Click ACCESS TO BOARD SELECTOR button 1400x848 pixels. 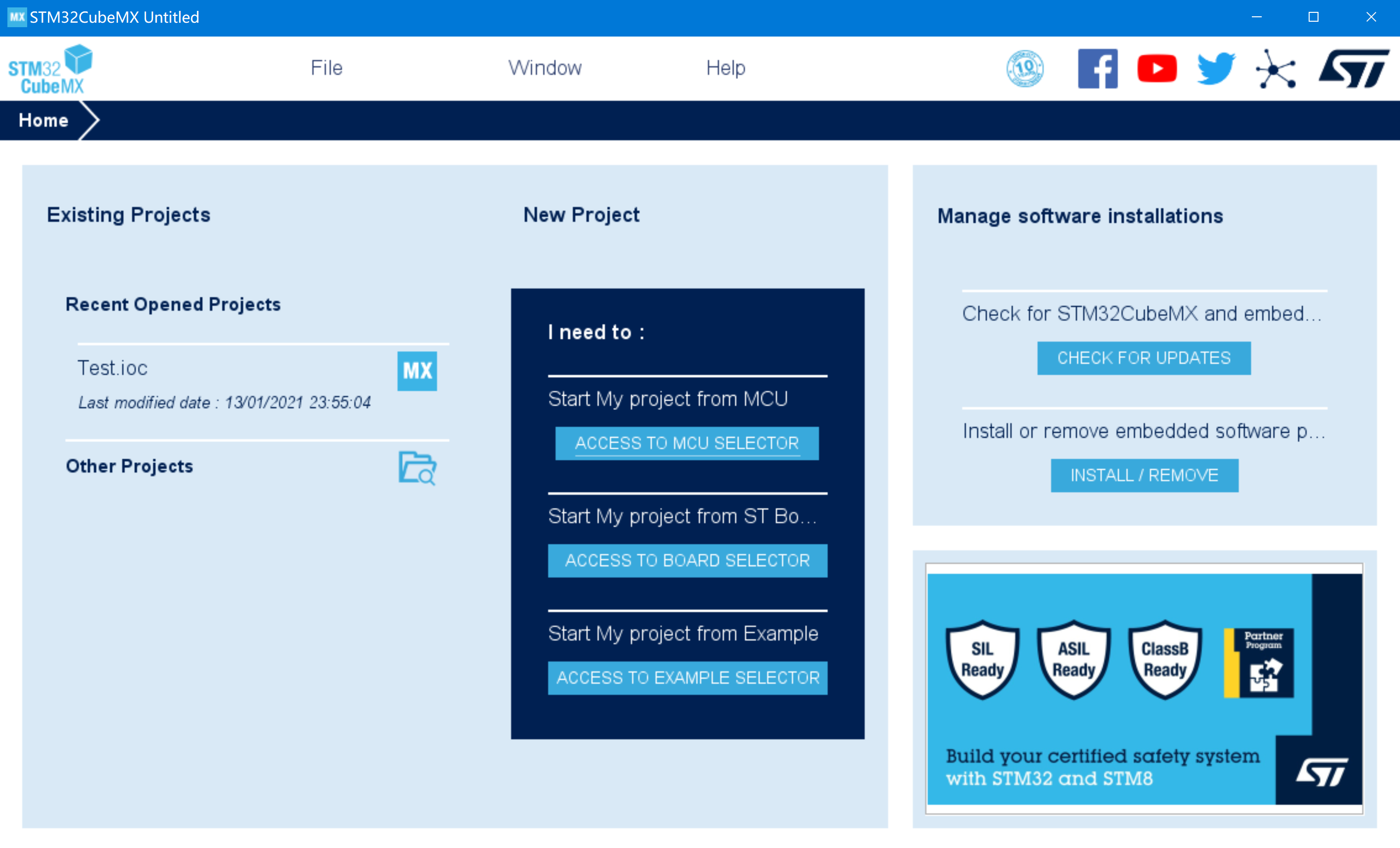pos(687,561)
